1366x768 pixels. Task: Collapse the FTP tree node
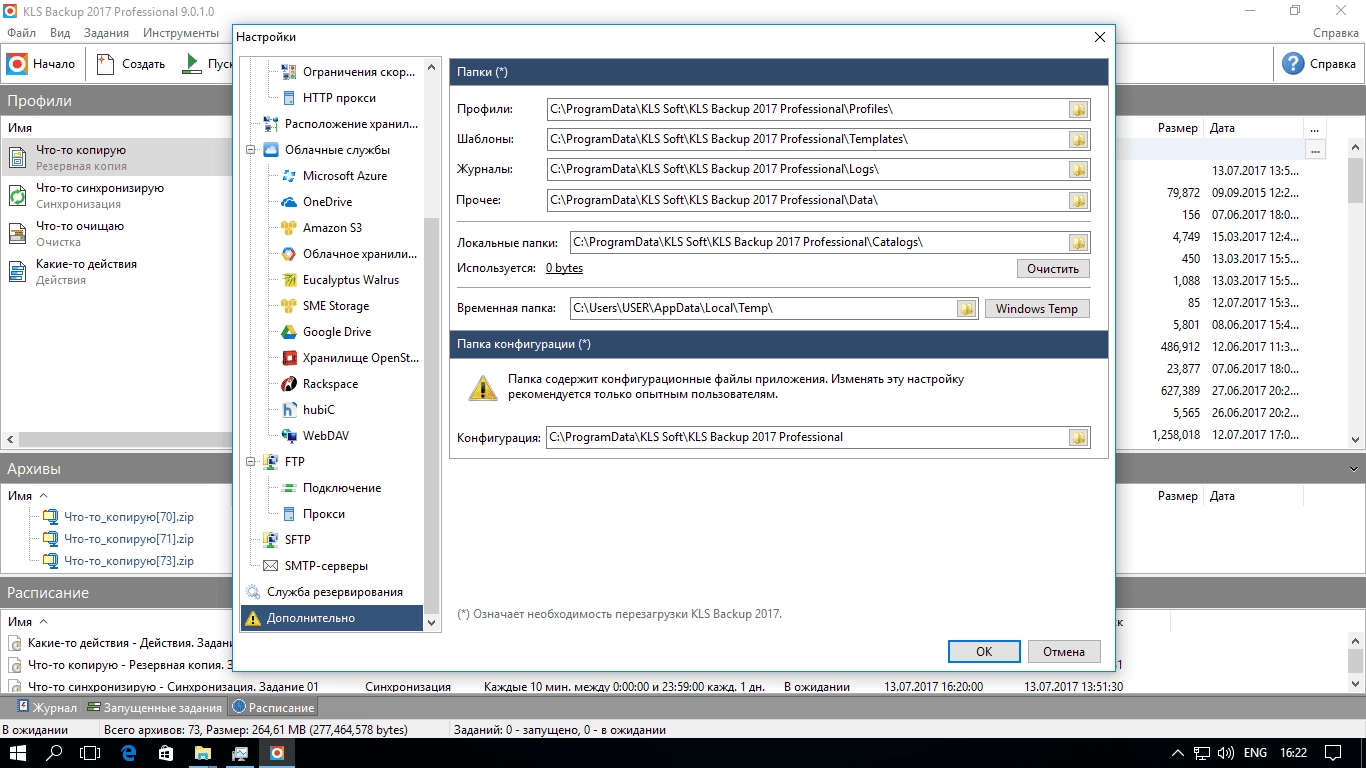250,462
